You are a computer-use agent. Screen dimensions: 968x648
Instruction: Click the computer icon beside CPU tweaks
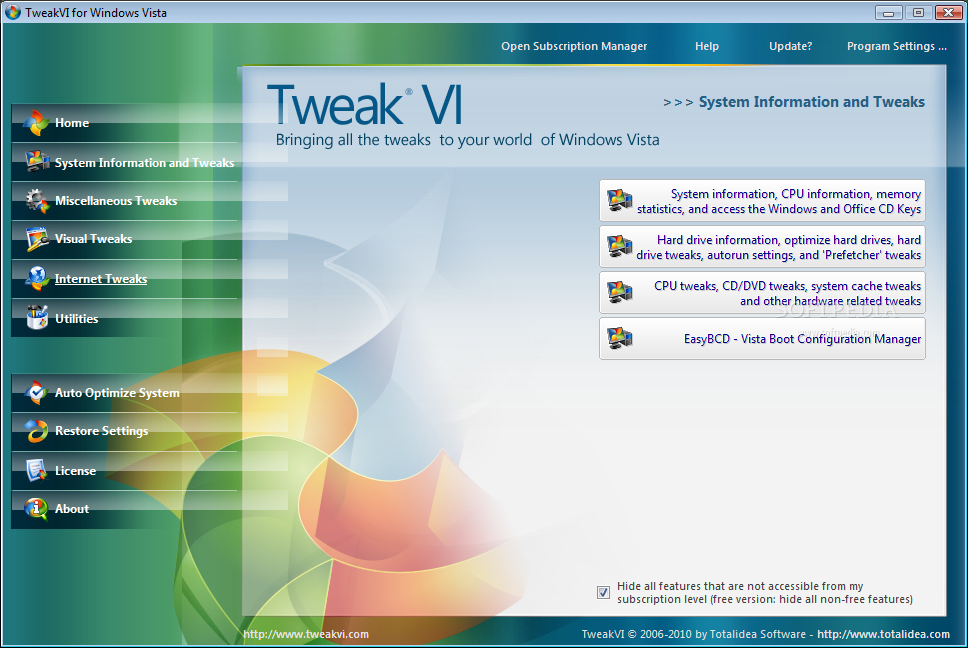pos(619,292)
